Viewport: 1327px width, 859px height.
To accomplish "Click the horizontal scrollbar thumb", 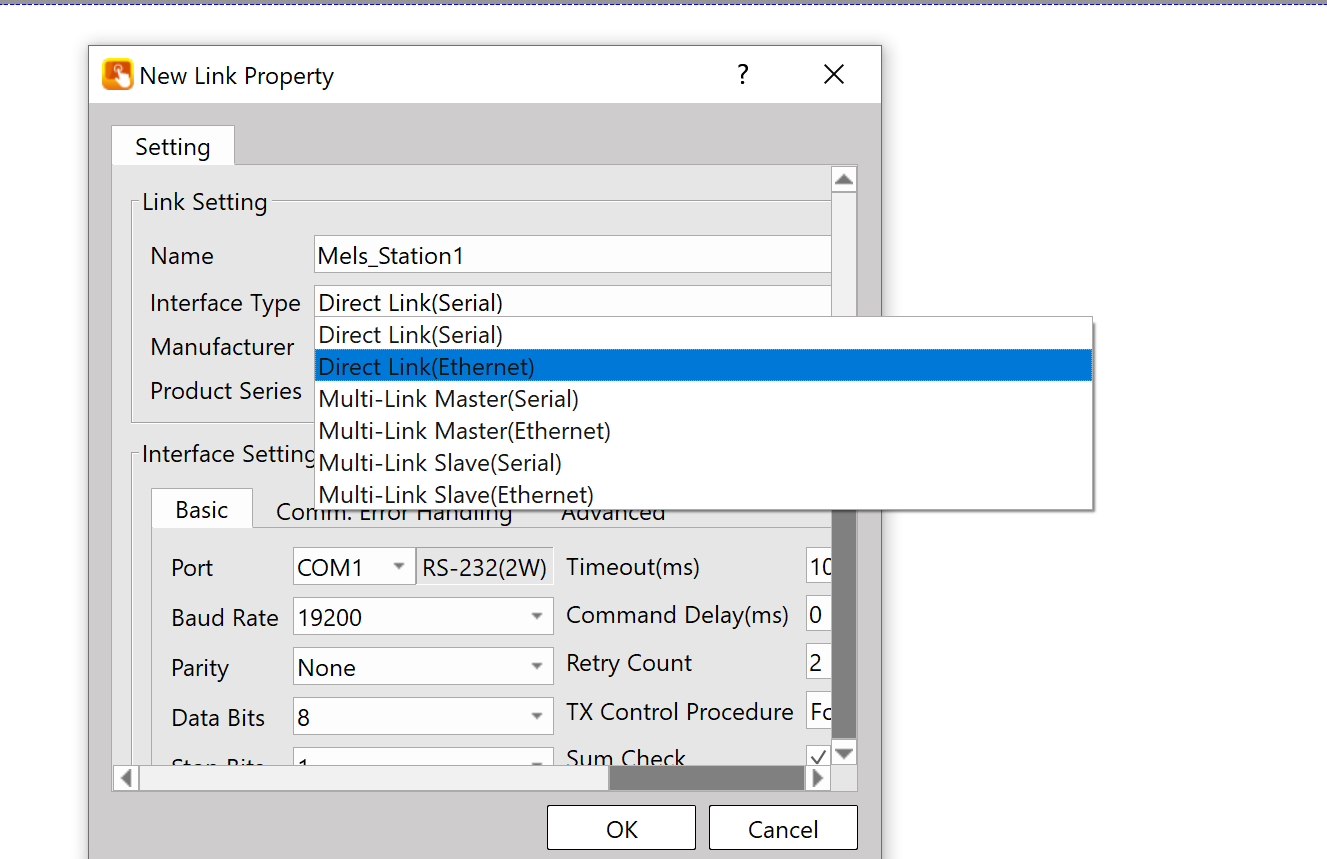I will coord(706,778).
